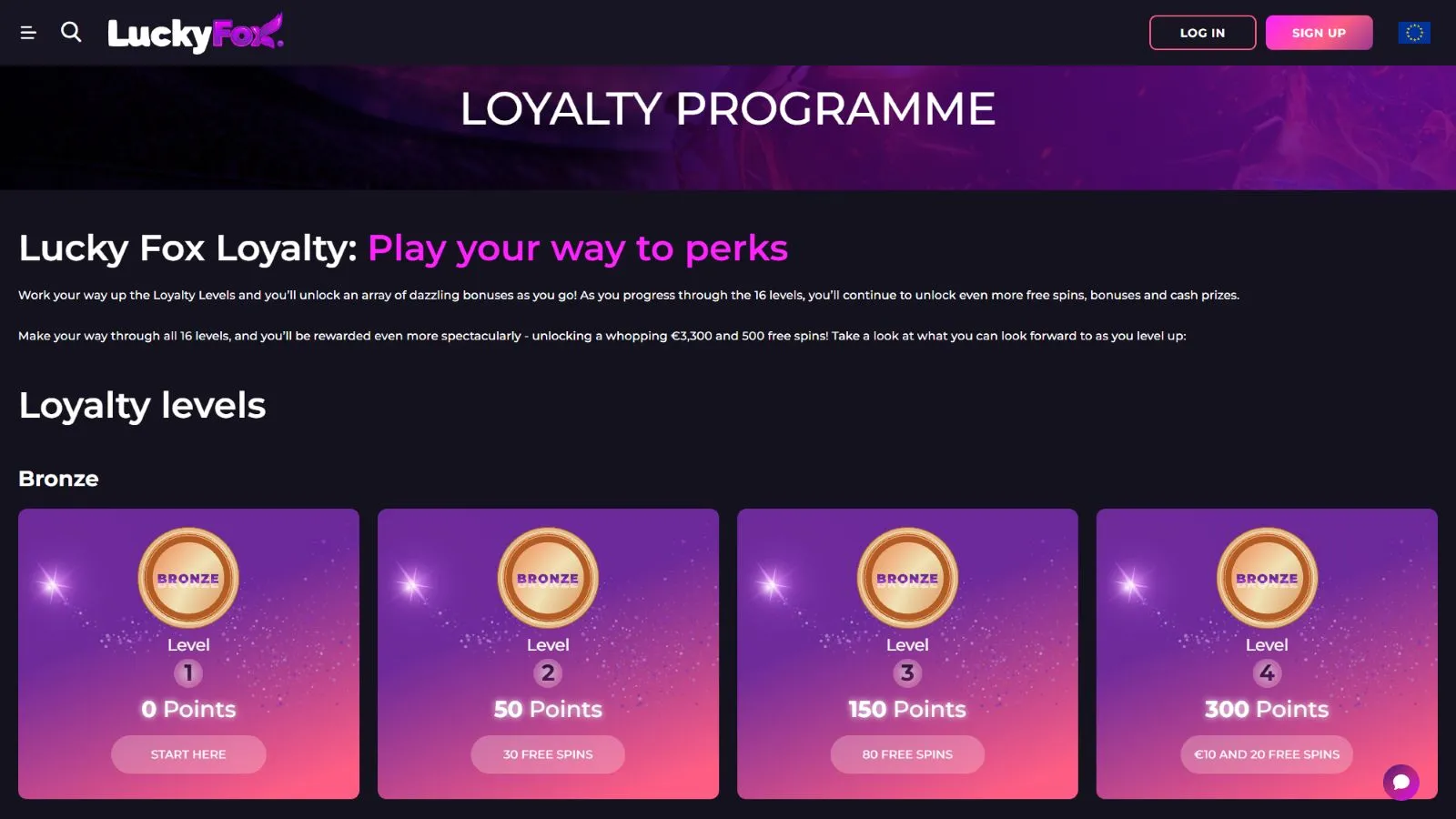1456x819 pixels.
Task: Open the live chat bubble
Action: (x=1400, y=782)
